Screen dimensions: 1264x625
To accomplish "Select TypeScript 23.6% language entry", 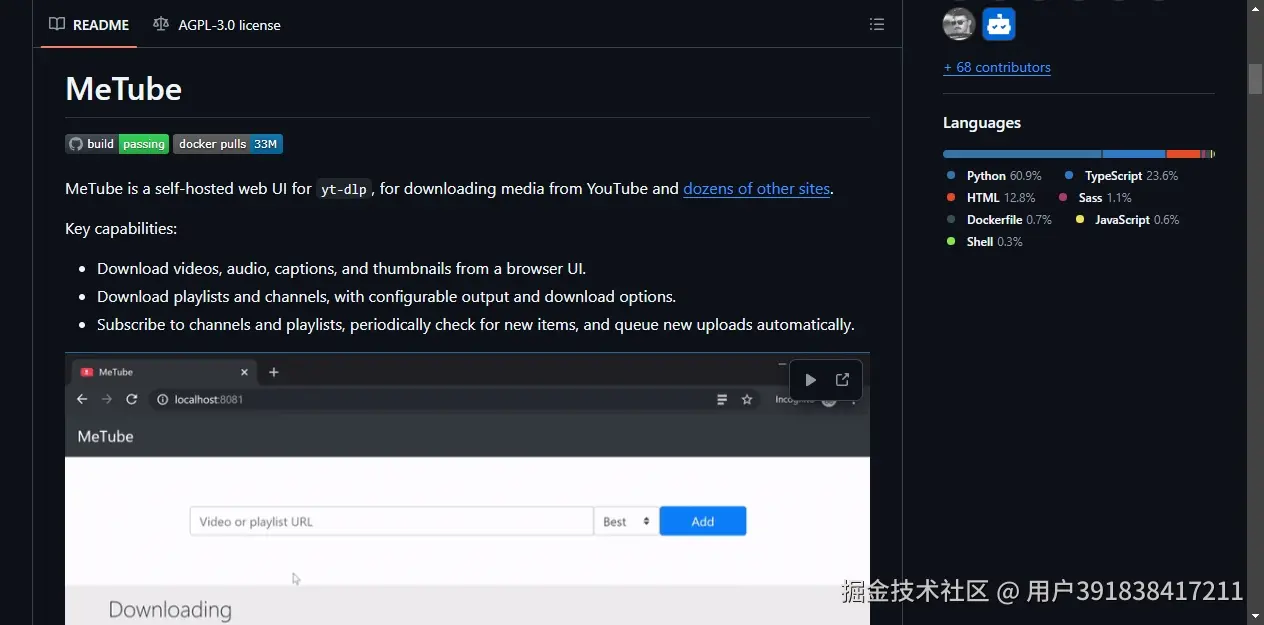I will [1121, 176].
